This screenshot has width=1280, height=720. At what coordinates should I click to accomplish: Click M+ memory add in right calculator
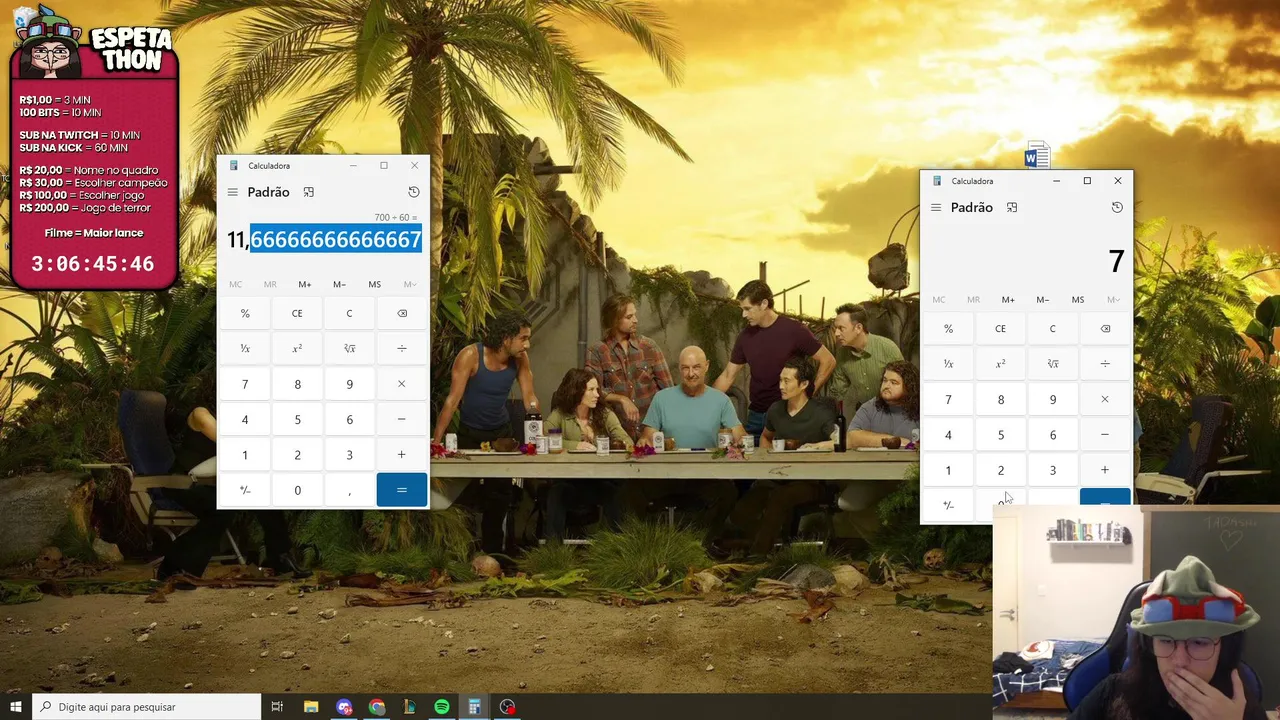[1008, 300]
